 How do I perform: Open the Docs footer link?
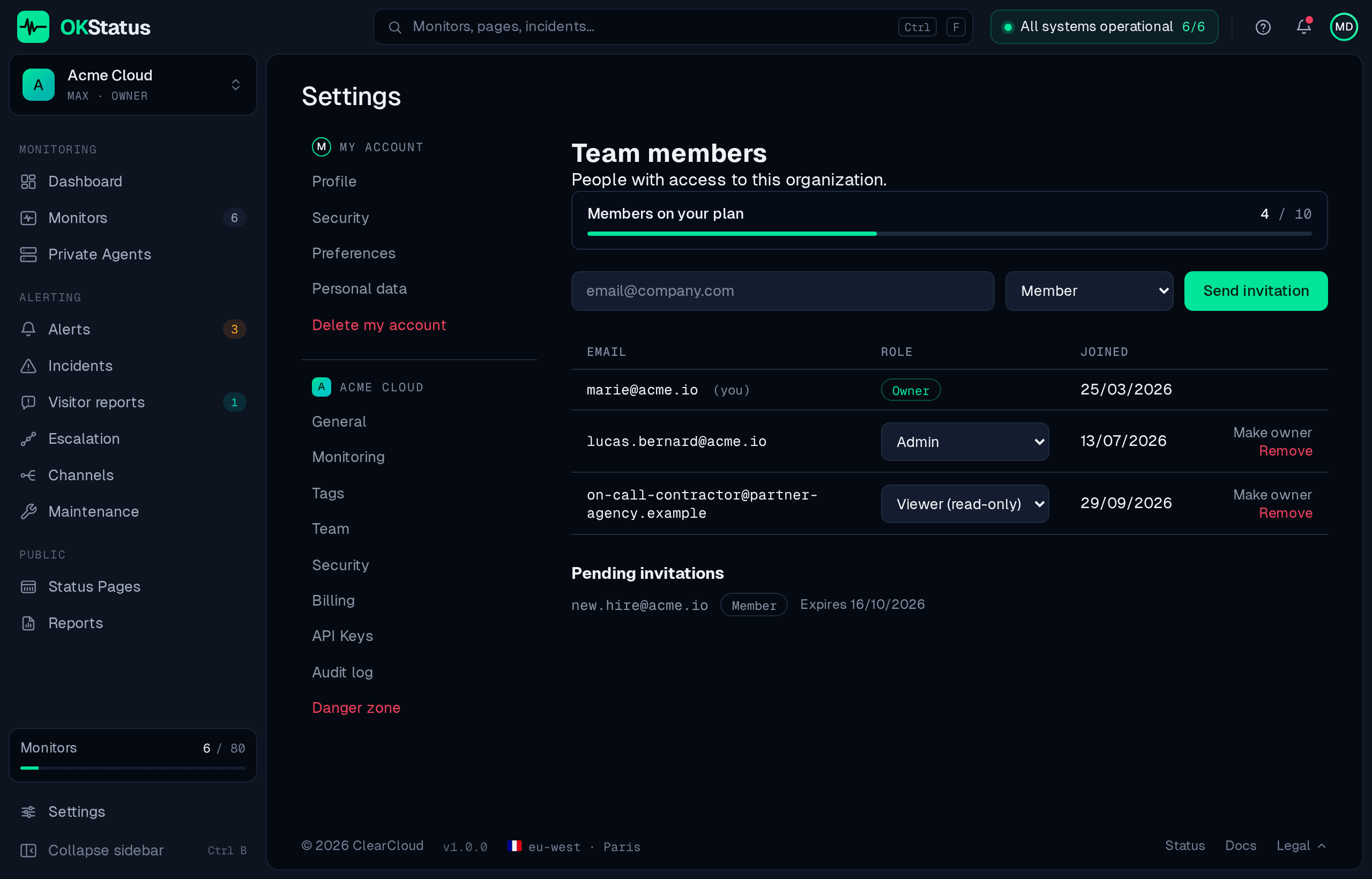[x=1241, y=846]
